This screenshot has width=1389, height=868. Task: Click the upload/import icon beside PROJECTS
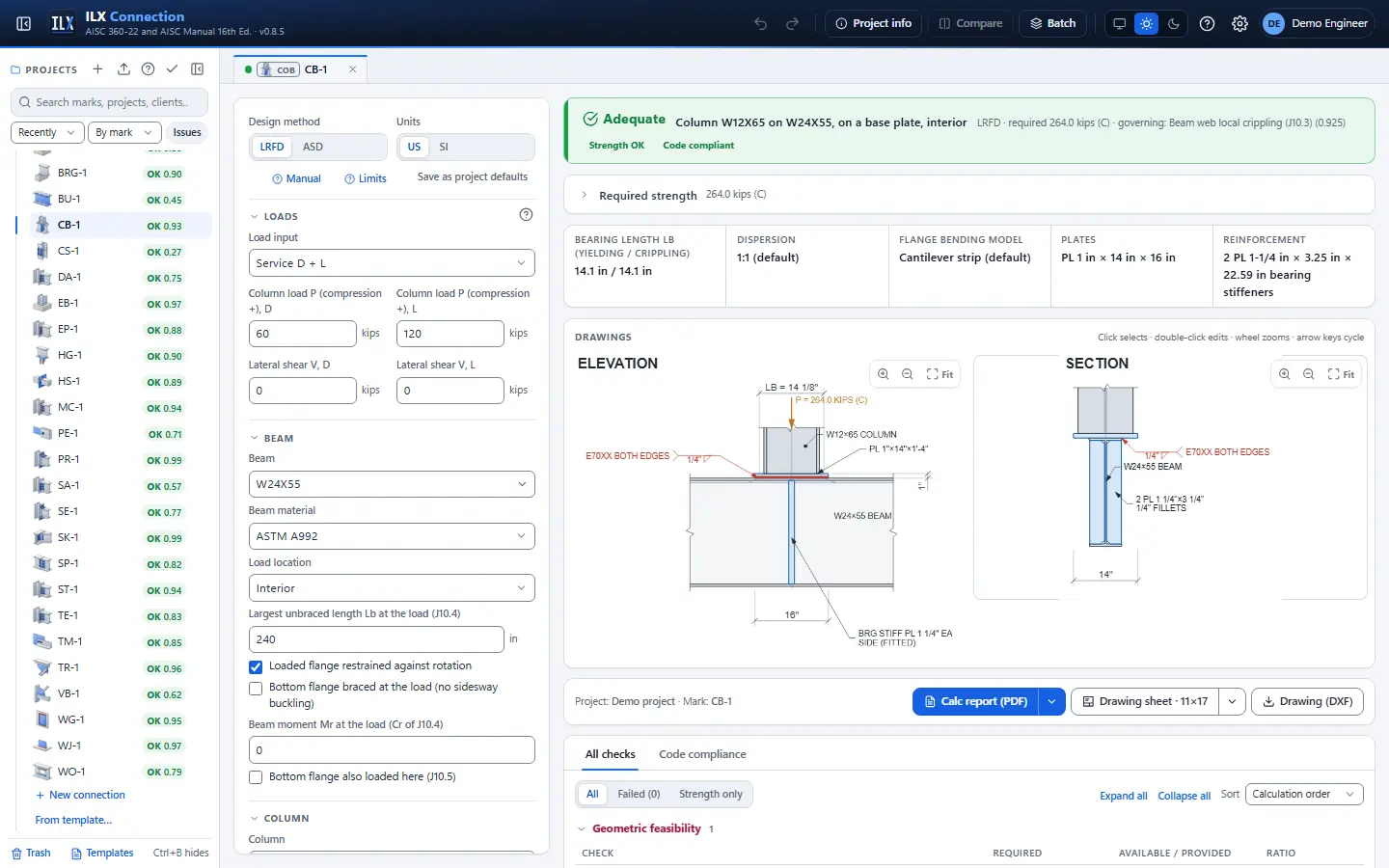(x=123, y=69)
